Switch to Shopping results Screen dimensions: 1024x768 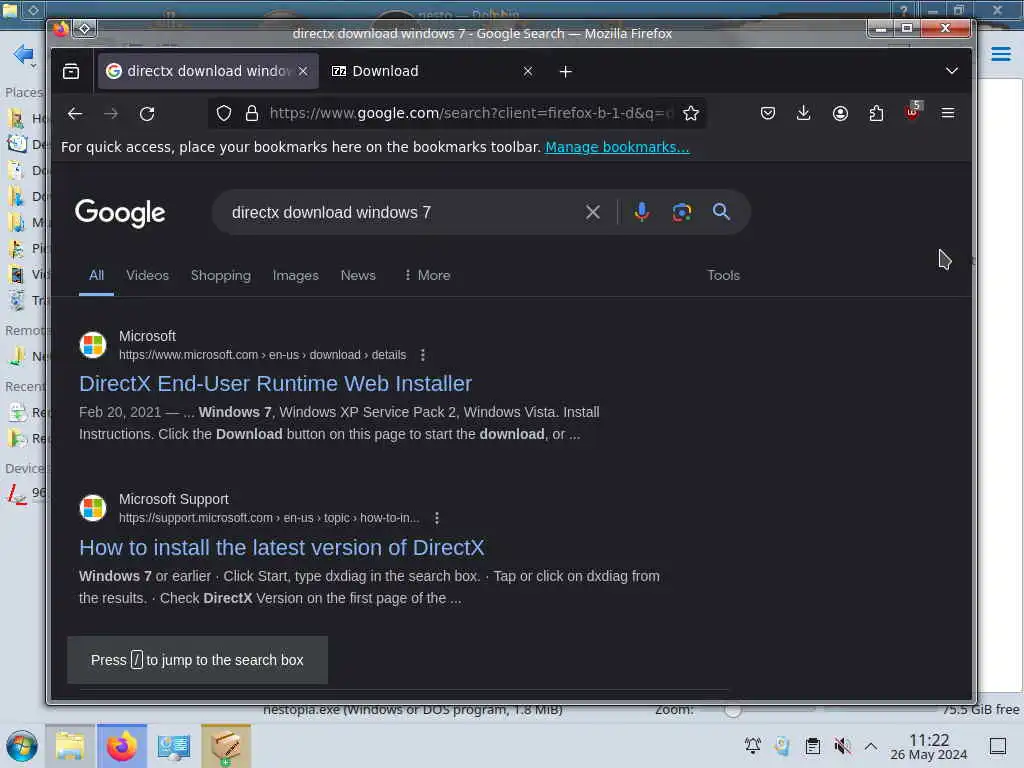coord(221,276)
